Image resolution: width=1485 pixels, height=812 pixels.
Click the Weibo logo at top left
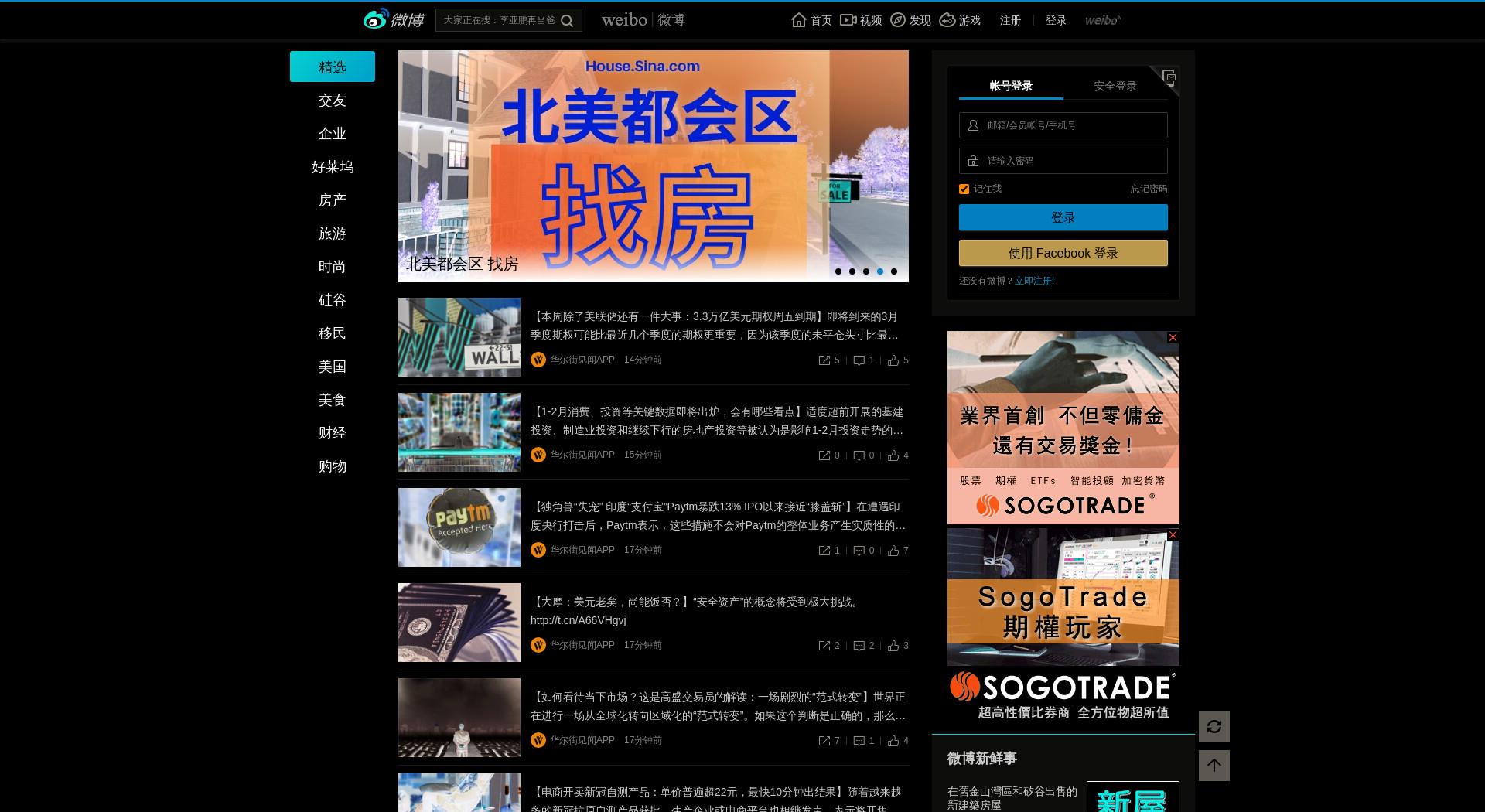click(394, 19)
